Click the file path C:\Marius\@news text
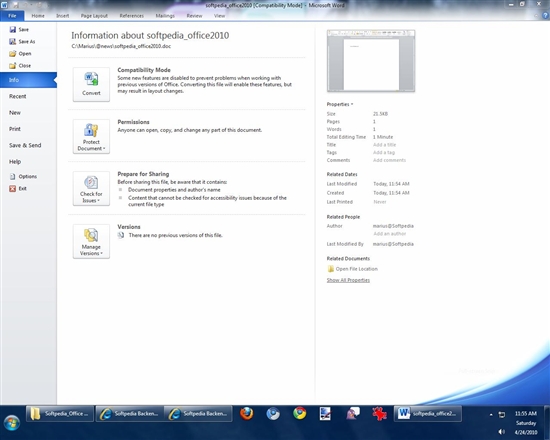This screenshot has width=550, height=440. [121, 46]
